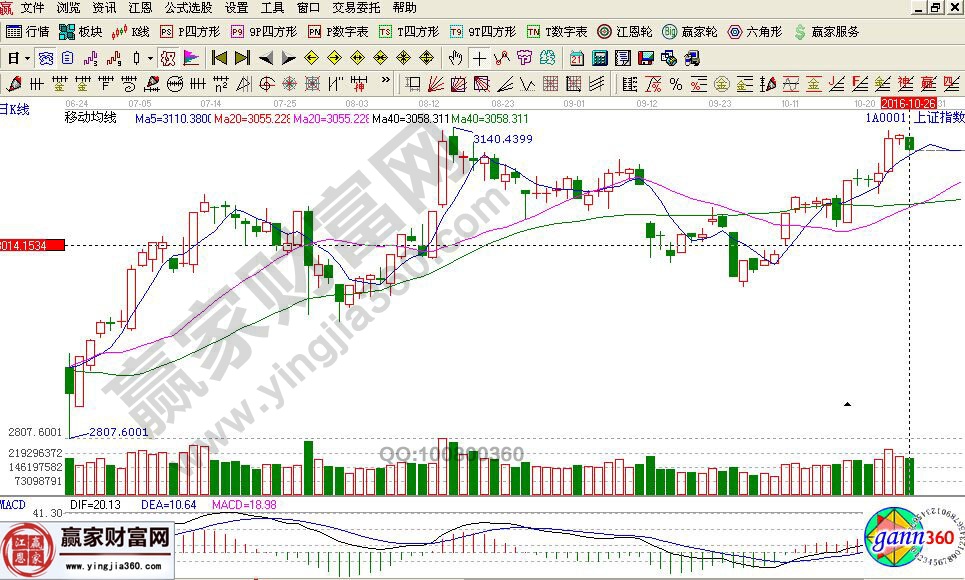This screenshot has width=965, height=580.
Task: Click the 赢家服务 button
Action: [827, 32]
